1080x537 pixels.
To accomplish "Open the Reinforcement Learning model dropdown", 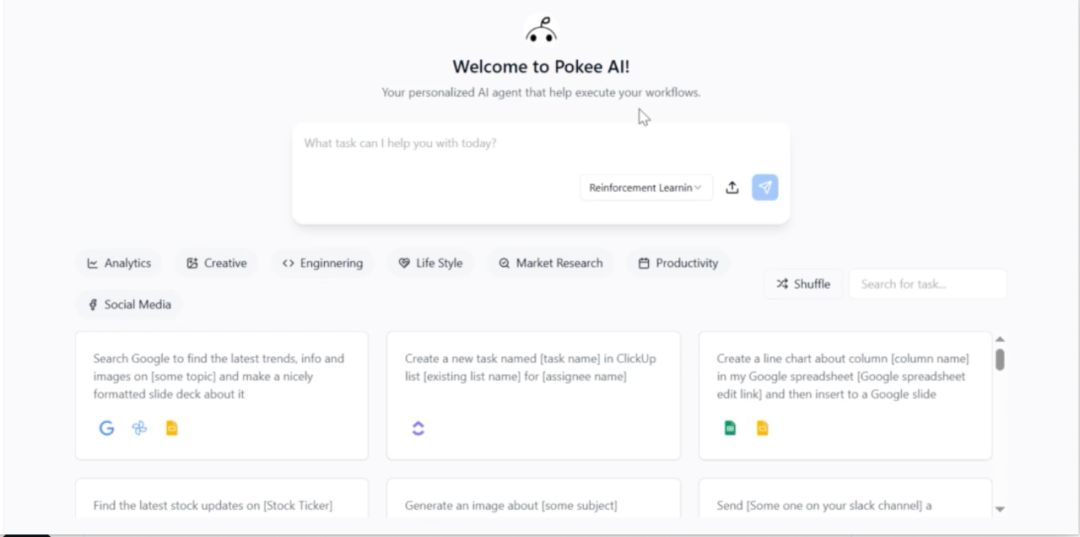I will [645, 188].
